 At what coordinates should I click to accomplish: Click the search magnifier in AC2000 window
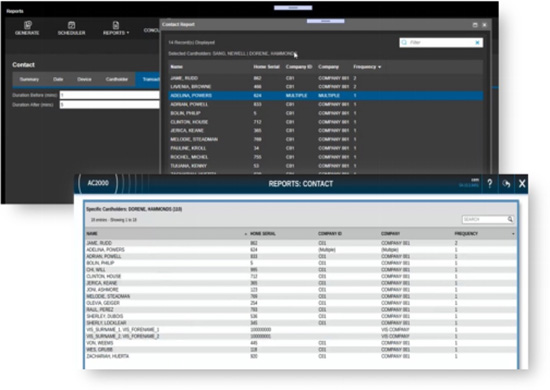click(510, 219)
